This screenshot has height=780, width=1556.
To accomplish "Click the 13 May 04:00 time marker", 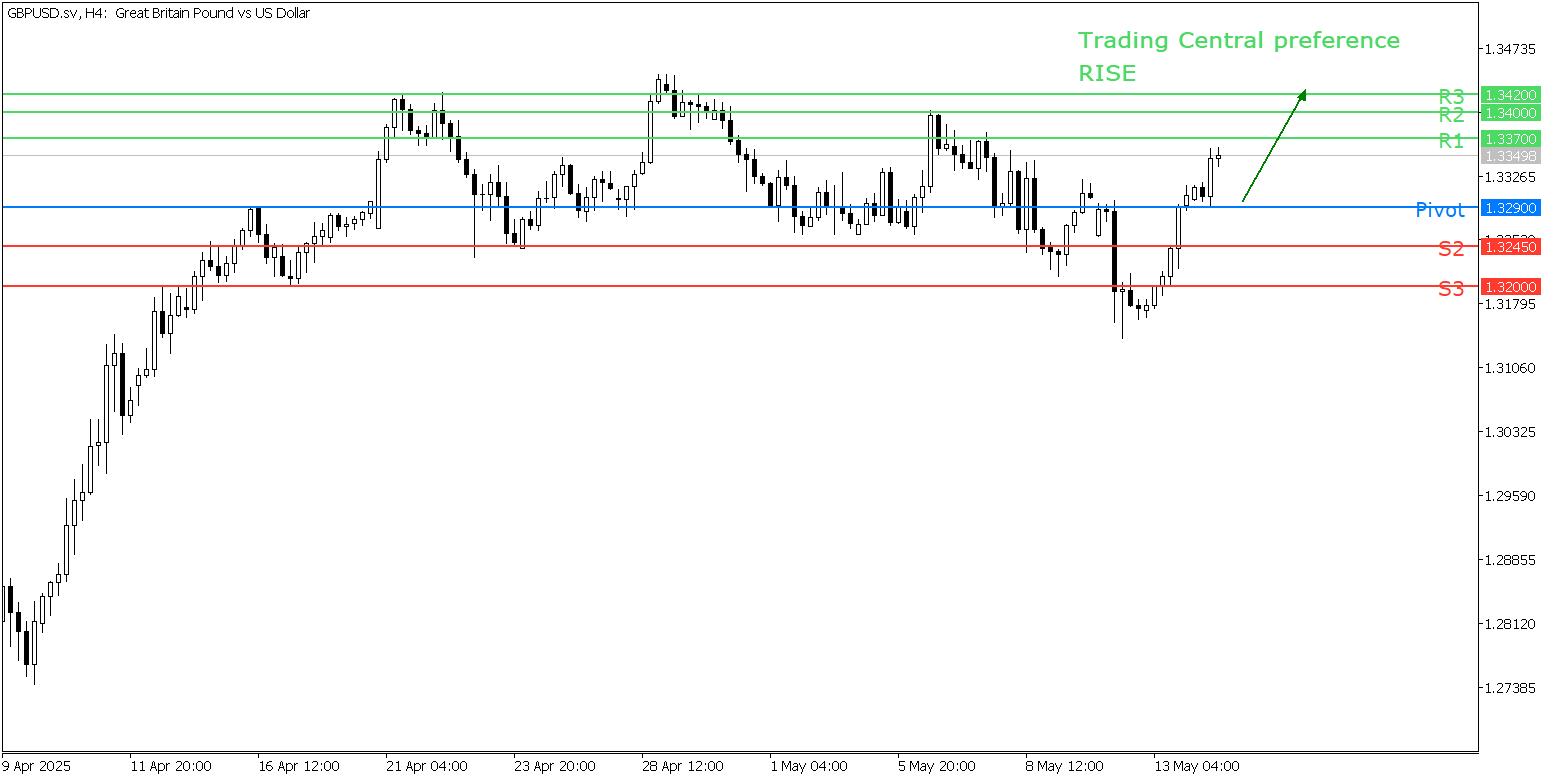I will [x=1197, y=766].
